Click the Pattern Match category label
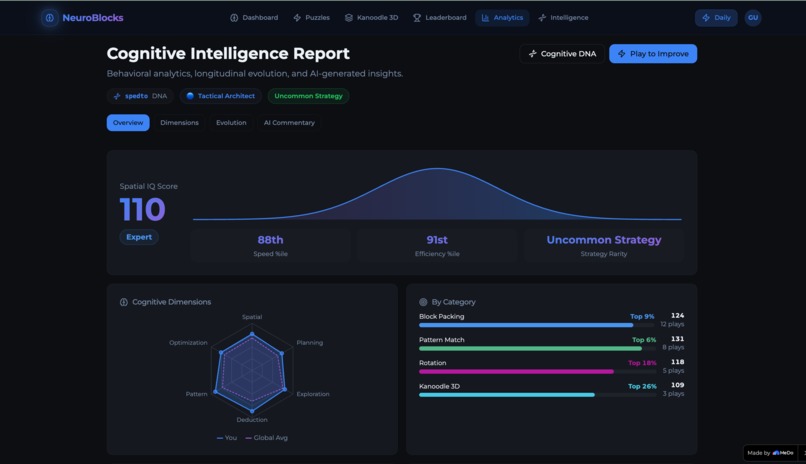This screenshot has height=464, width=806. coord(442,340)
